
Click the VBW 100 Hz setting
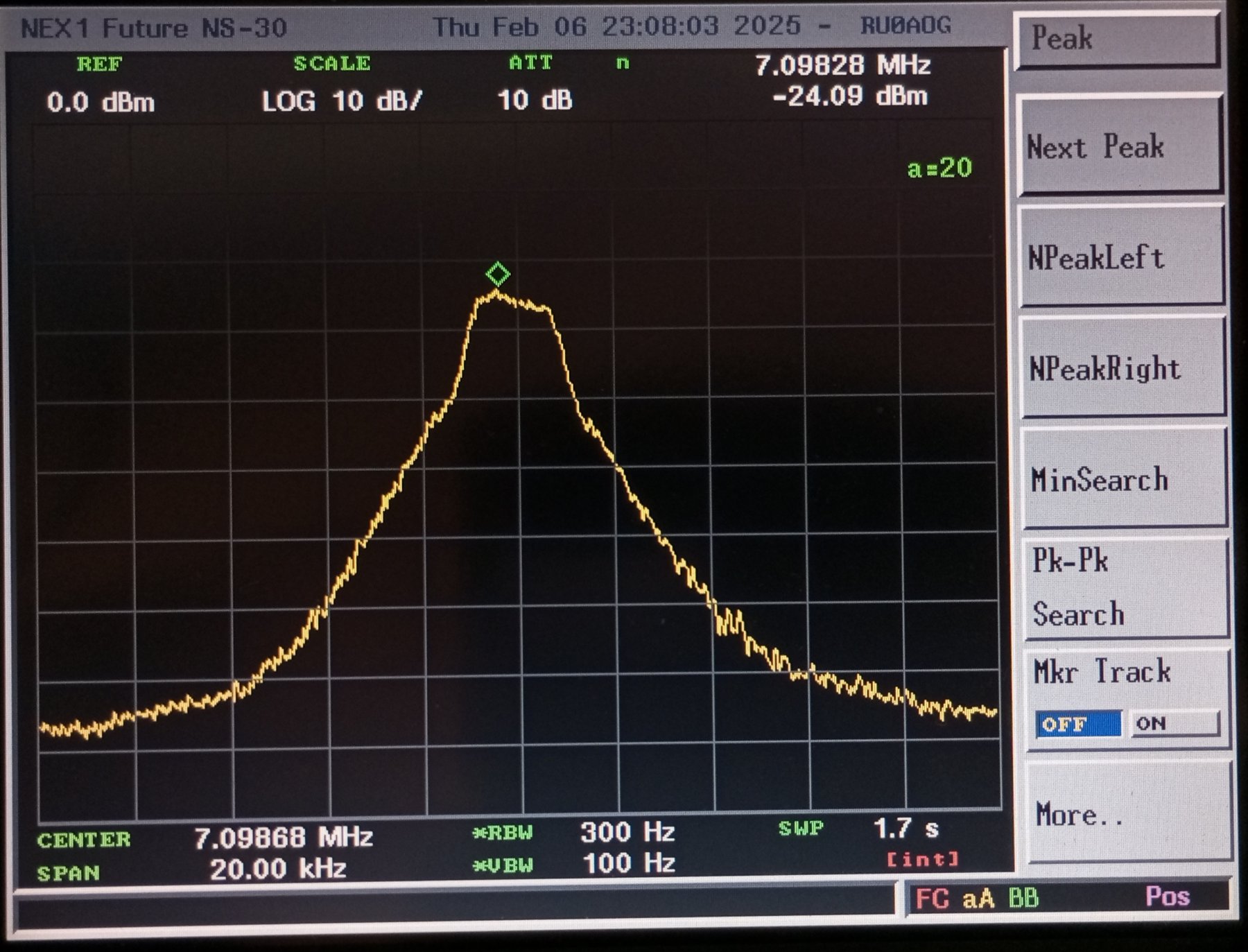pos(628,863)
